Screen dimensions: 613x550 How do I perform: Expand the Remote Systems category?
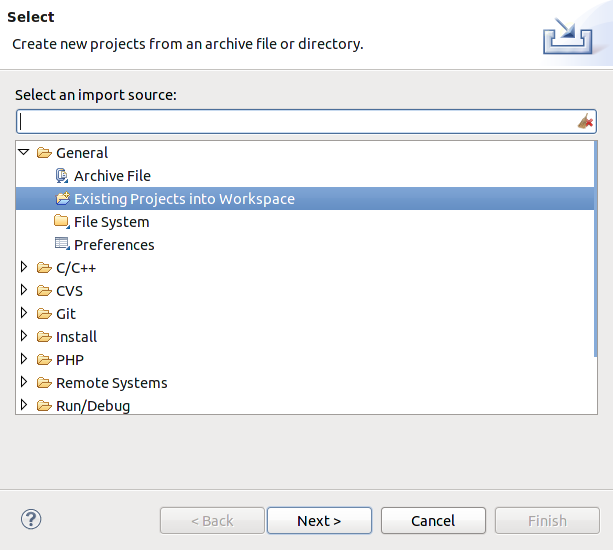(x=24, y=382)
